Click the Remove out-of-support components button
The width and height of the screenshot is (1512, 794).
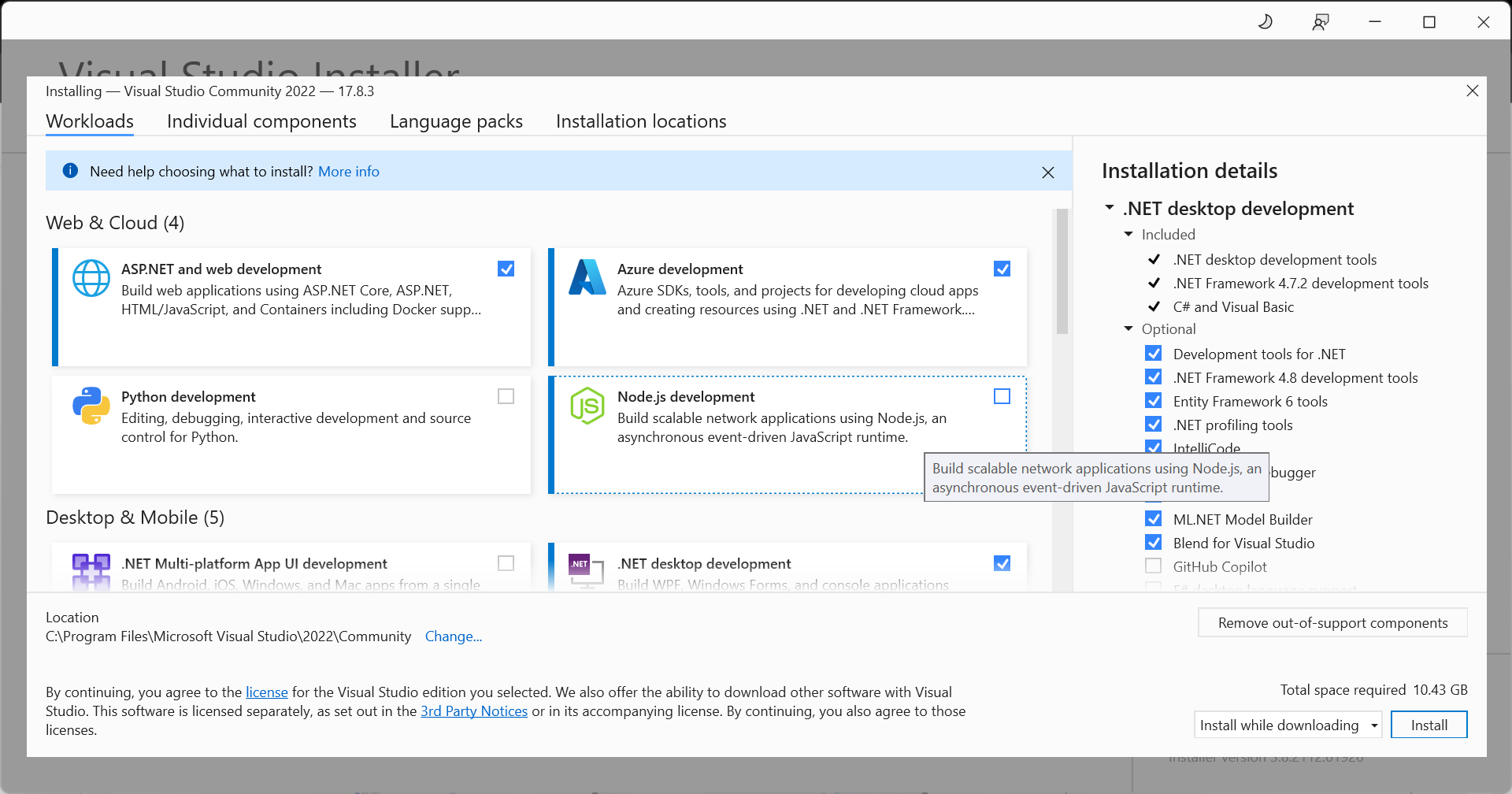pyautogui.click(x=1332, y=622)
